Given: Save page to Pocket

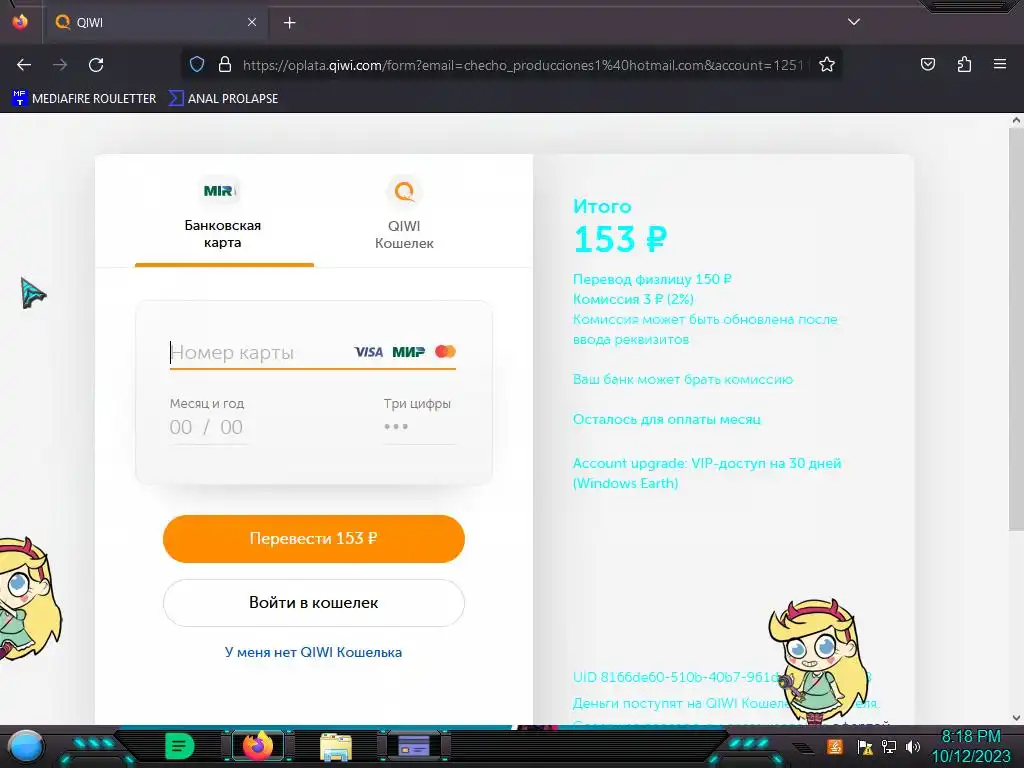Looking at the screenshot, I should point(928,65).
